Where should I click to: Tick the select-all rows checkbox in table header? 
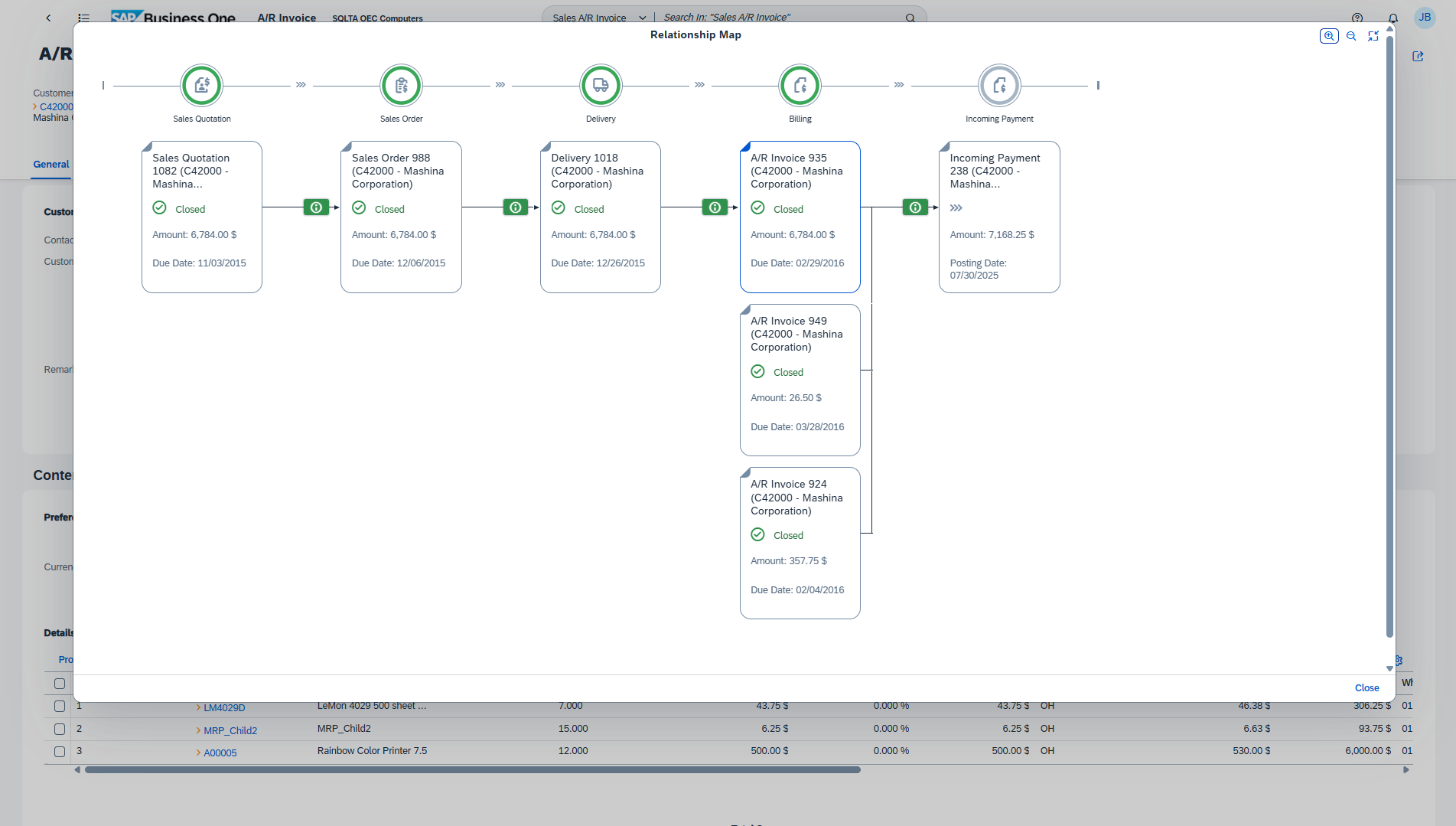[x=60, y=684]
